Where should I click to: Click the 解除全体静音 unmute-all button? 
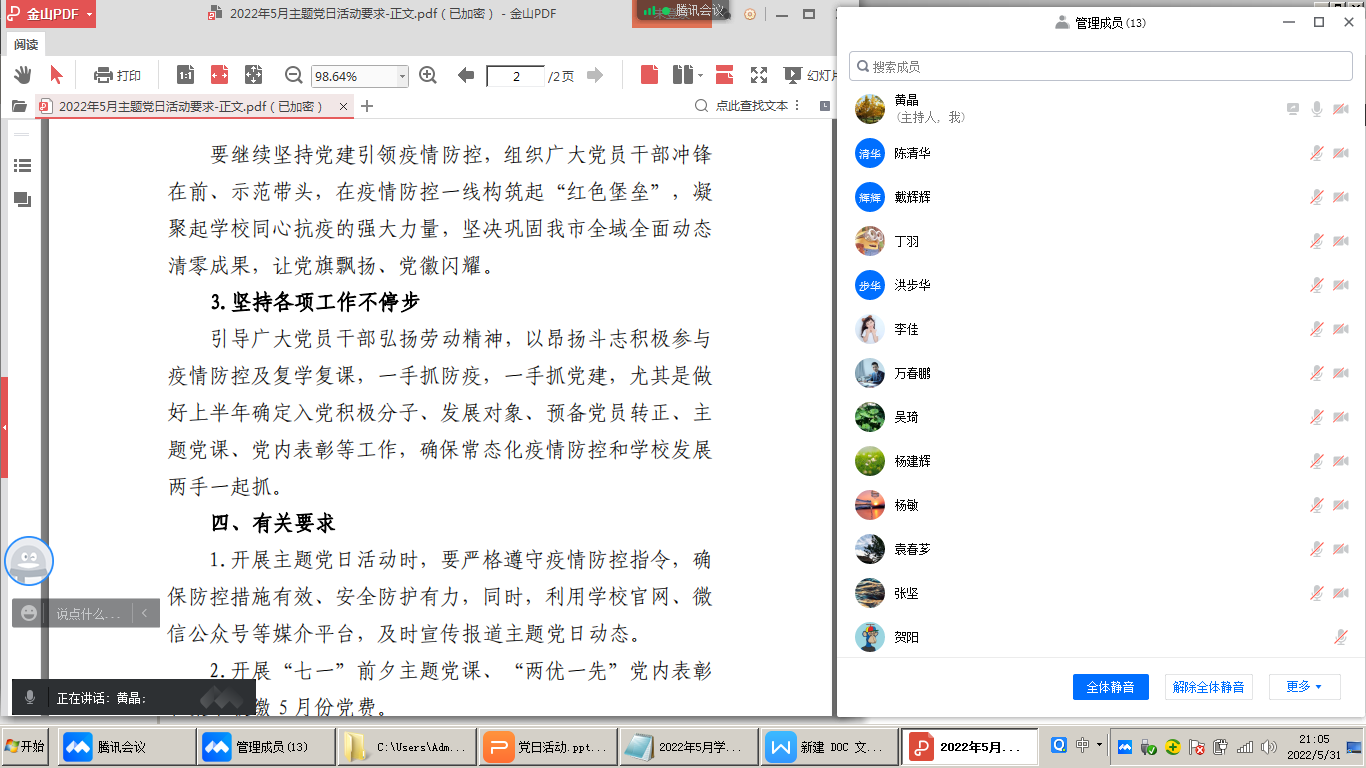pos(1208,687)
